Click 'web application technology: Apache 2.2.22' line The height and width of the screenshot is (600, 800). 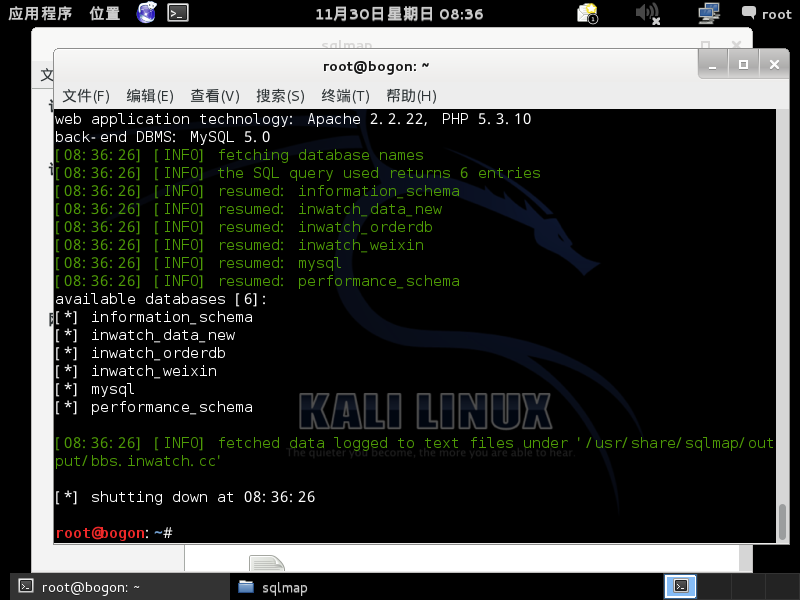pos(293,119)
